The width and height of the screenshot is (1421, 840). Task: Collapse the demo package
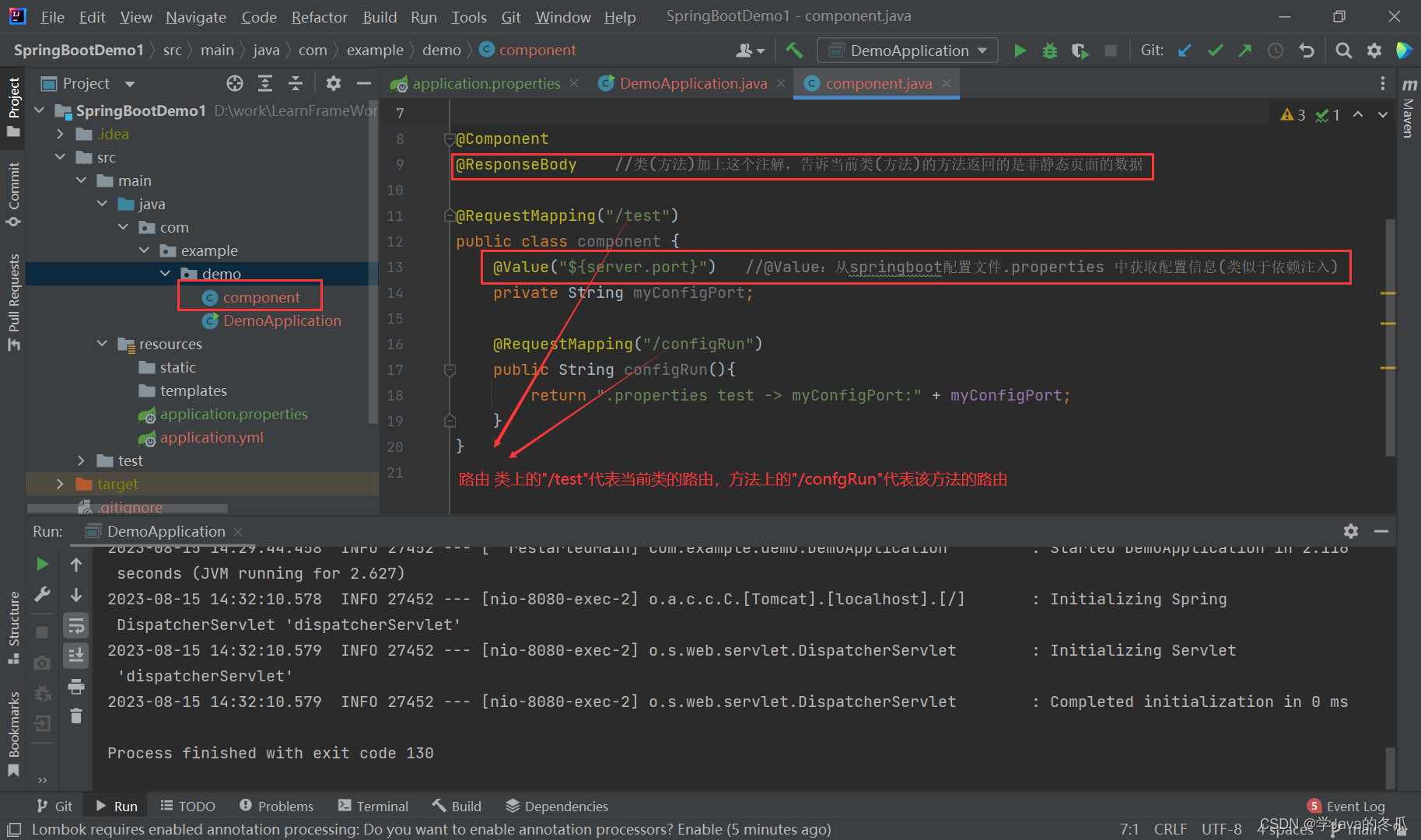(165, 274)
